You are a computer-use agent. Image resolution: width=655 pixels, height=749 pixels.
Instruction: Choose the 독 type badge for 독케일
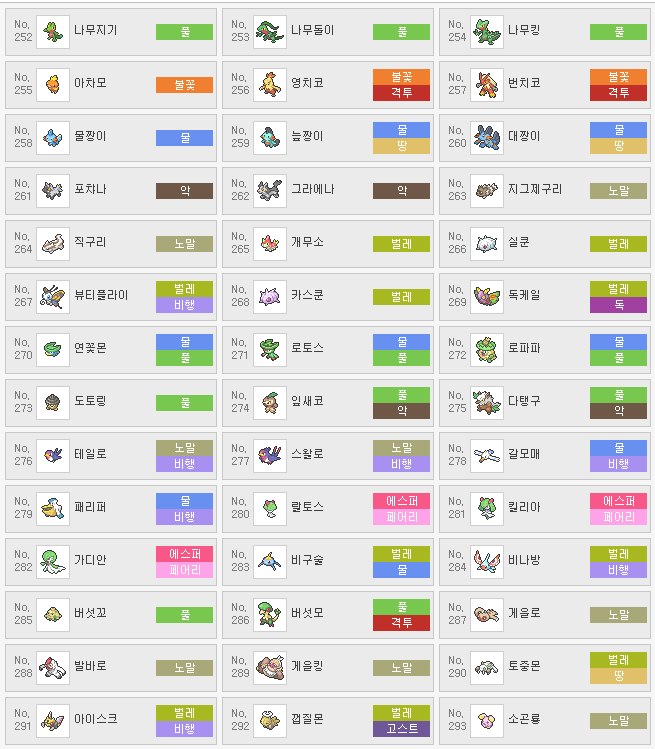[618, 305]
